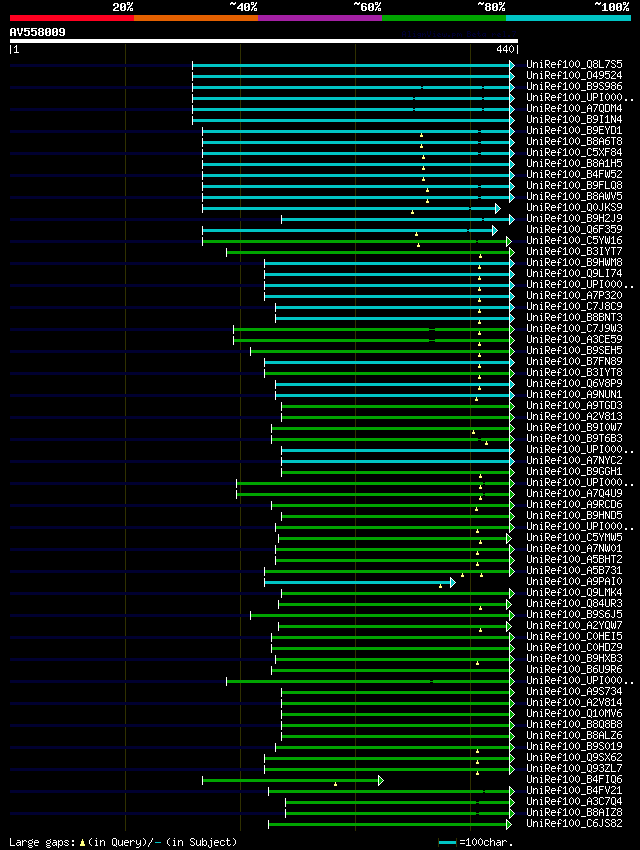The image size is (640, 850).
Task: Click the UniRef100_B8AIZ8 label
Action: pyautogui.click(x=574, y=812)
